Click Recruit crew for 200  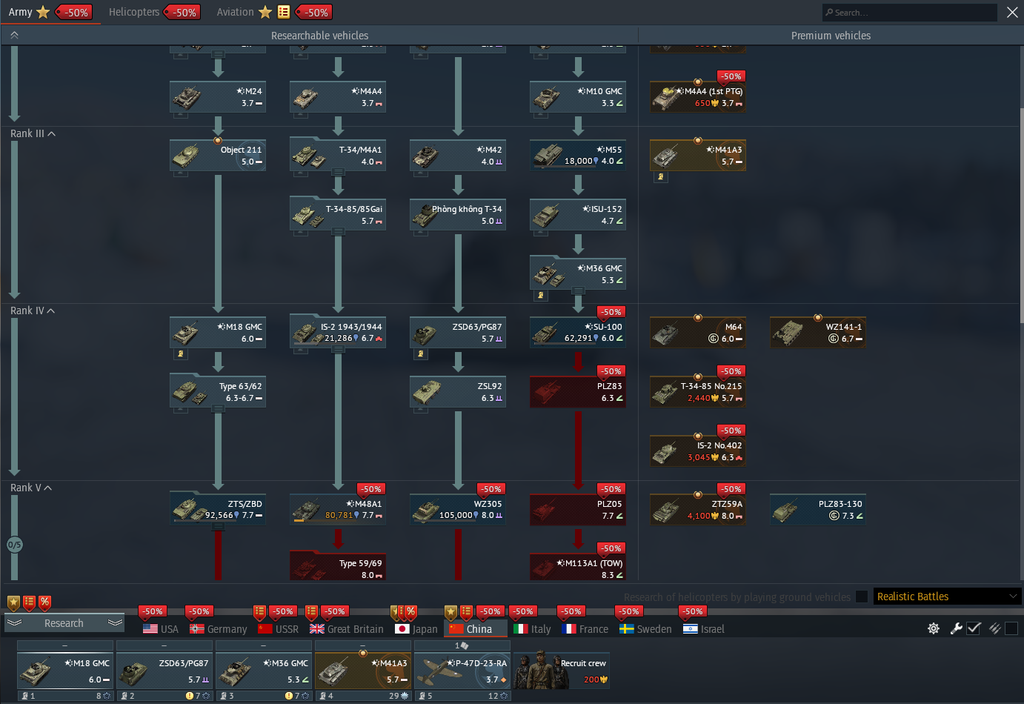[x=562, y=671]
